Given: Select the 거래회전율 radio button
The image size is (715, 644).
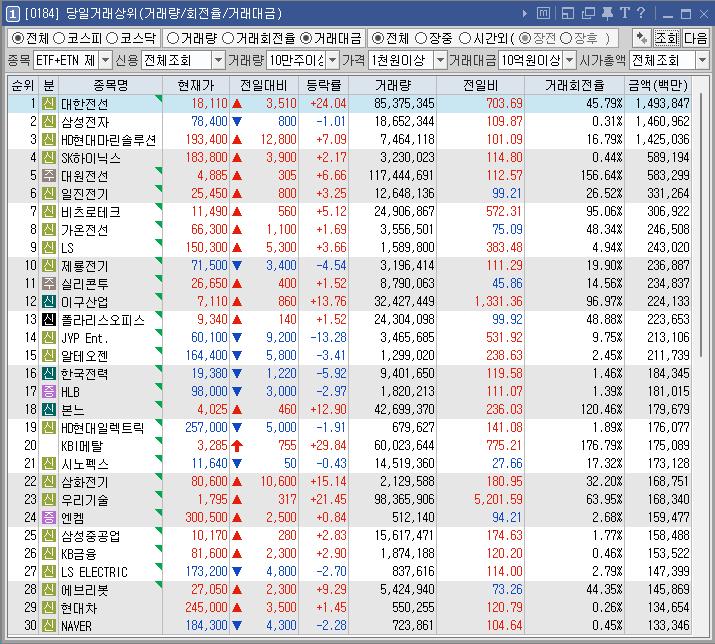Looking at the screenshot, I should click(x=228, y=38).
